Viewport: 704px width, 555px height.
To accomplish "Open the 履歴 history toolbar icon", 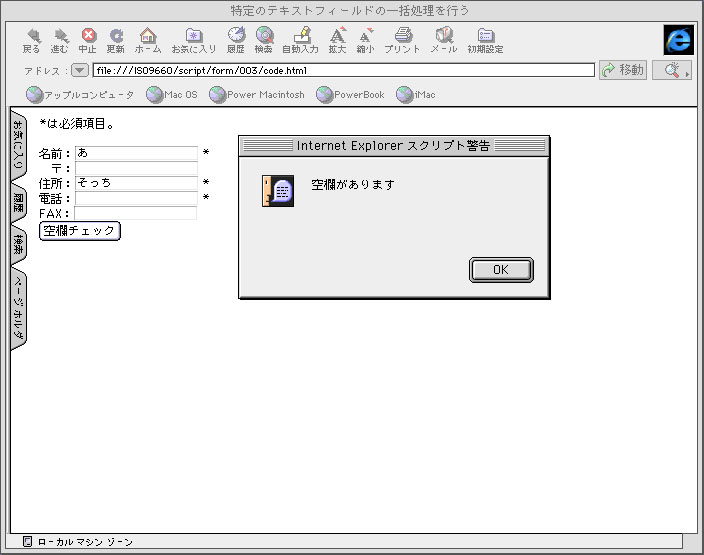I will (x=236, y=40).
